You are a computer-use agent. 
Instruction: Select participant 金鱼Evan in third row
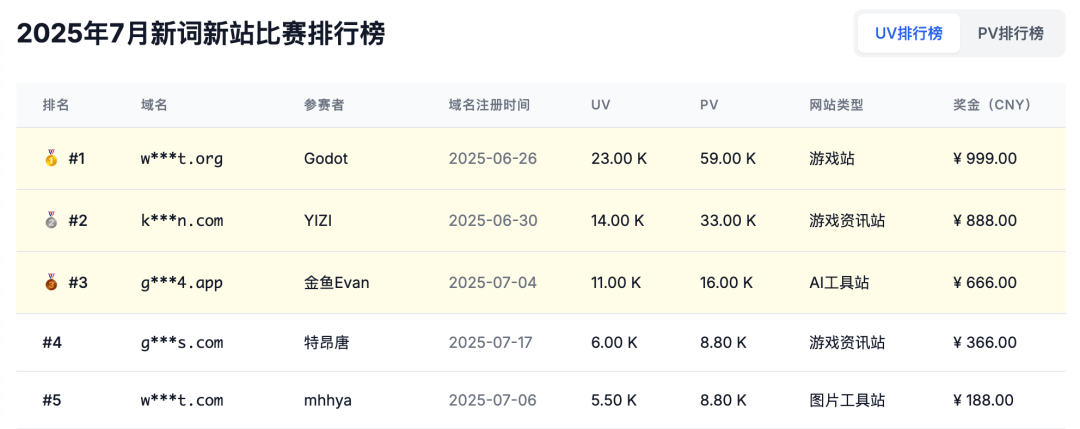(x=337, y=282)
